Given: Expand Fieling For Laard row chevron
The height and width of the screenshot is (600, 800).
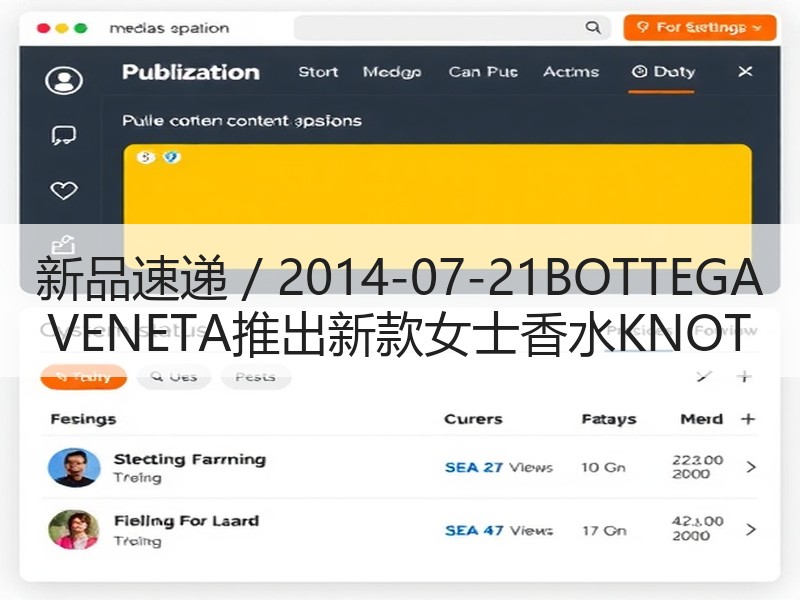Looking at the screenshot, I should [x=751, y=530].
